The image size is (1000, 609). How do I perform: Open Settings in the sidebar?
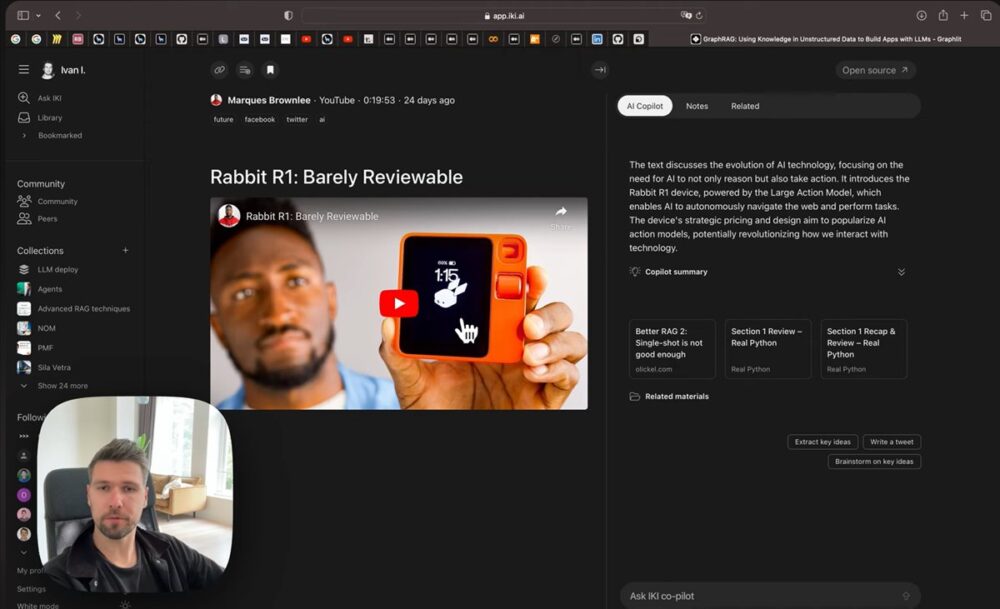[31, 589]
